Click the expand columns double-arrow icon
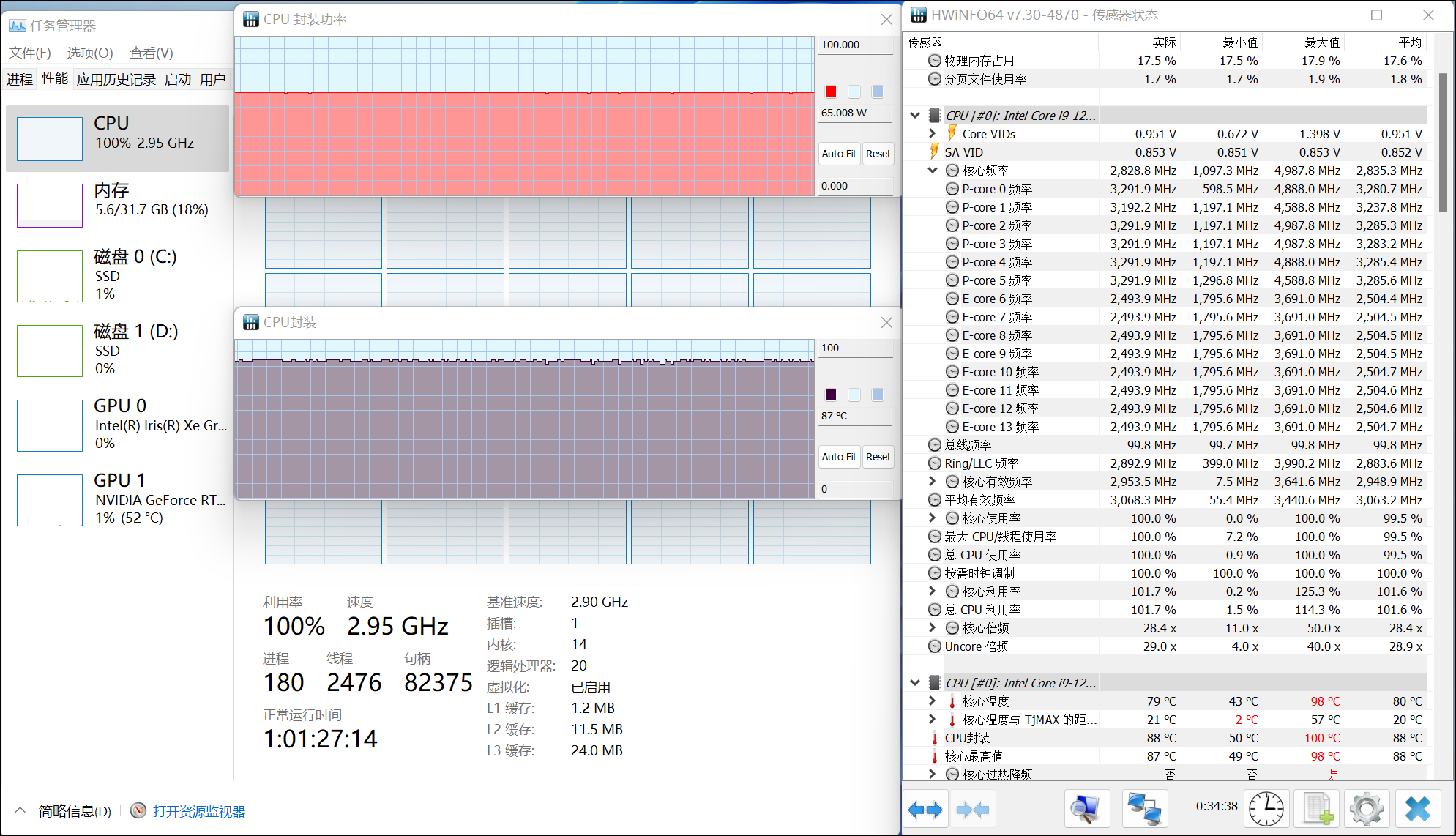 [x=925, y=809]
